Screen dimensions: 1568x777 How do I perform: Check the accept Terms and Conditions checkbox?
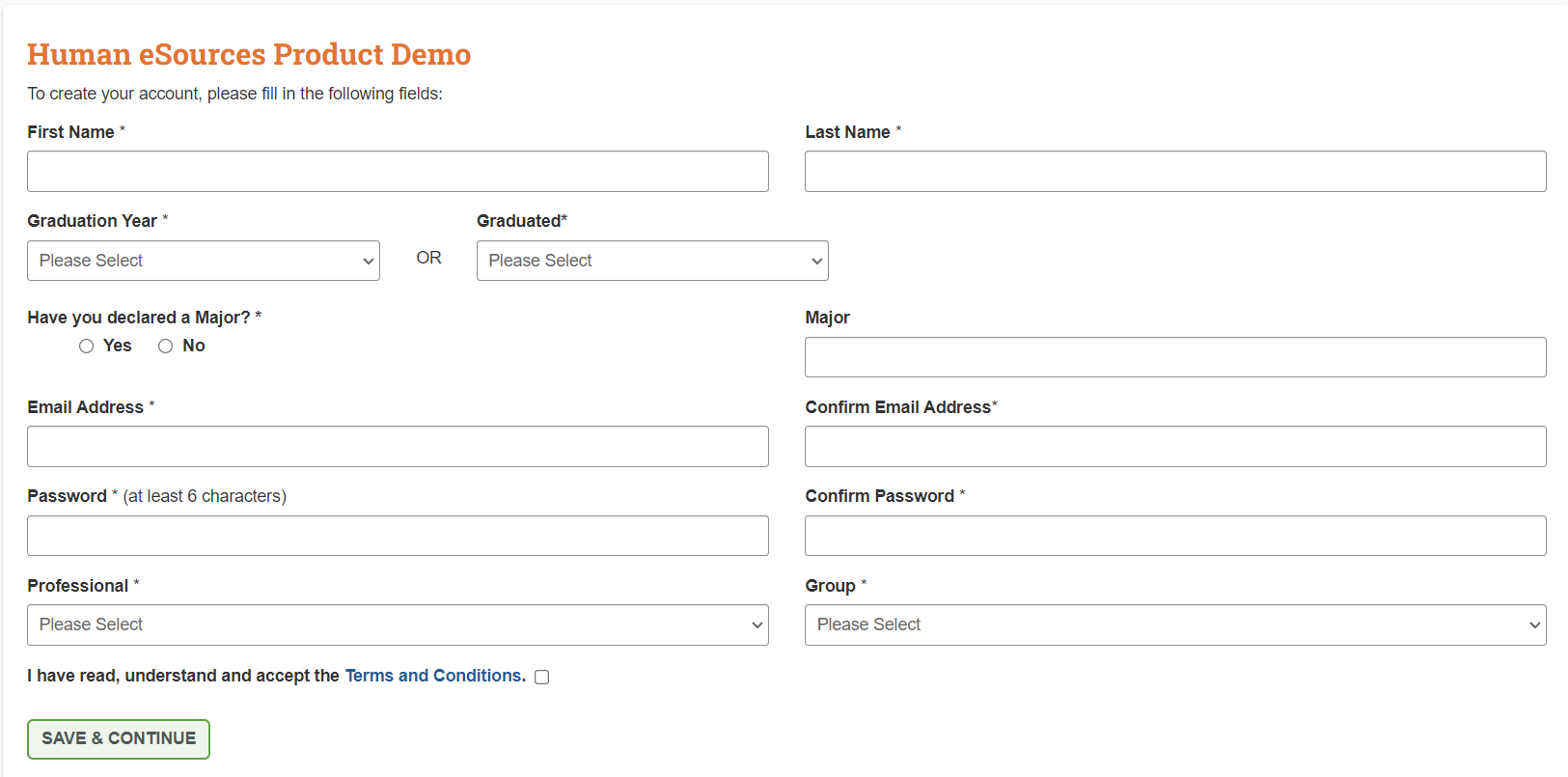pyautogui.click(x=542, y=677)
